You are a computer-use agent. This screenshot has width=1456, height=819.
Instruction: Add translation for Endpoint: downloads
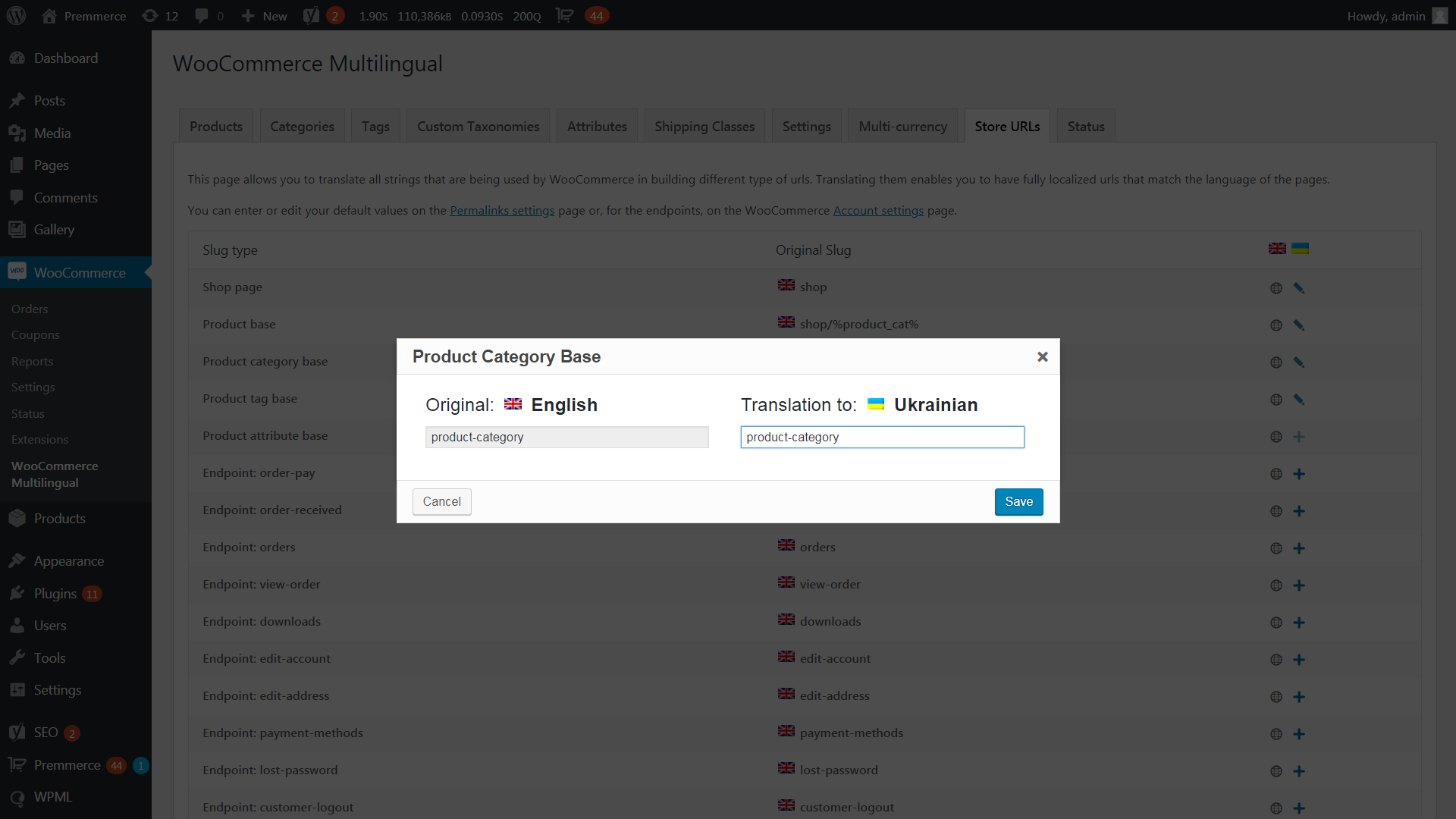(1299, 623)
